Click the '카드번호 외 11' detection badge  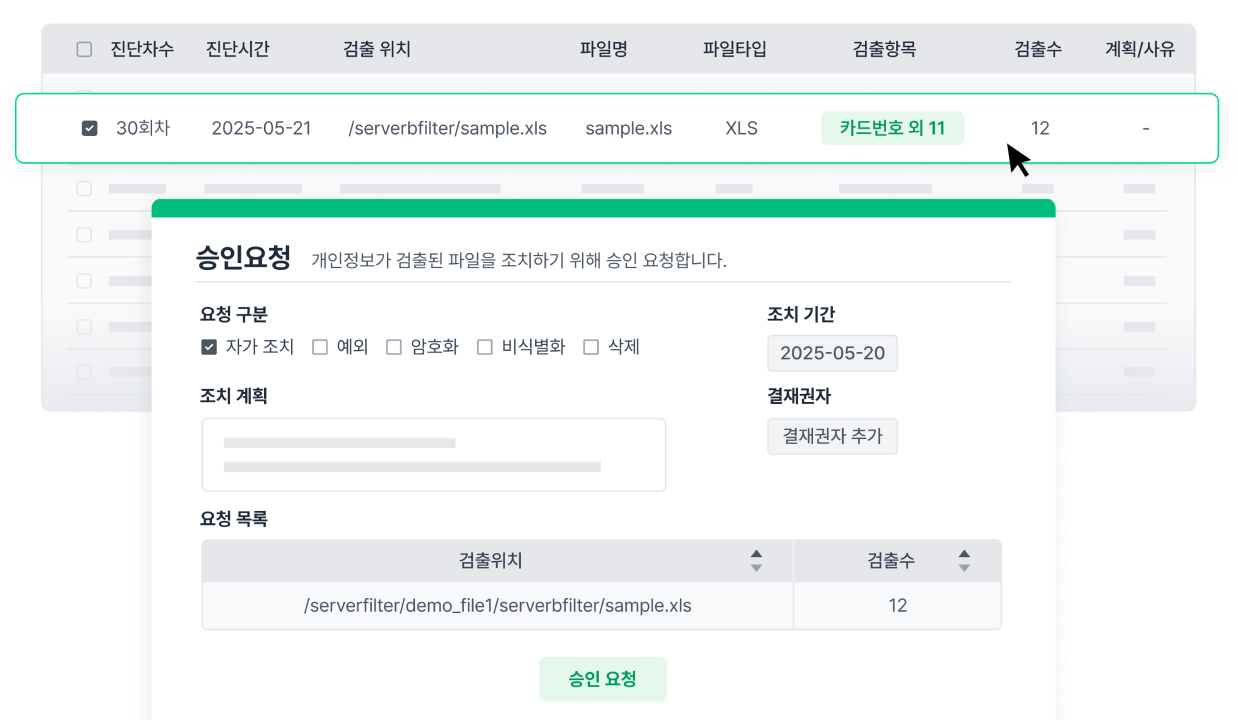tap(892, 128)
